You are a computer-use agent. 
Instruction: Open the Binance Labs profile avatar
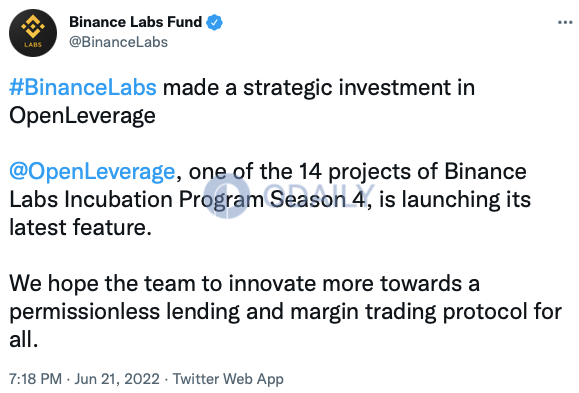[33, 33]
